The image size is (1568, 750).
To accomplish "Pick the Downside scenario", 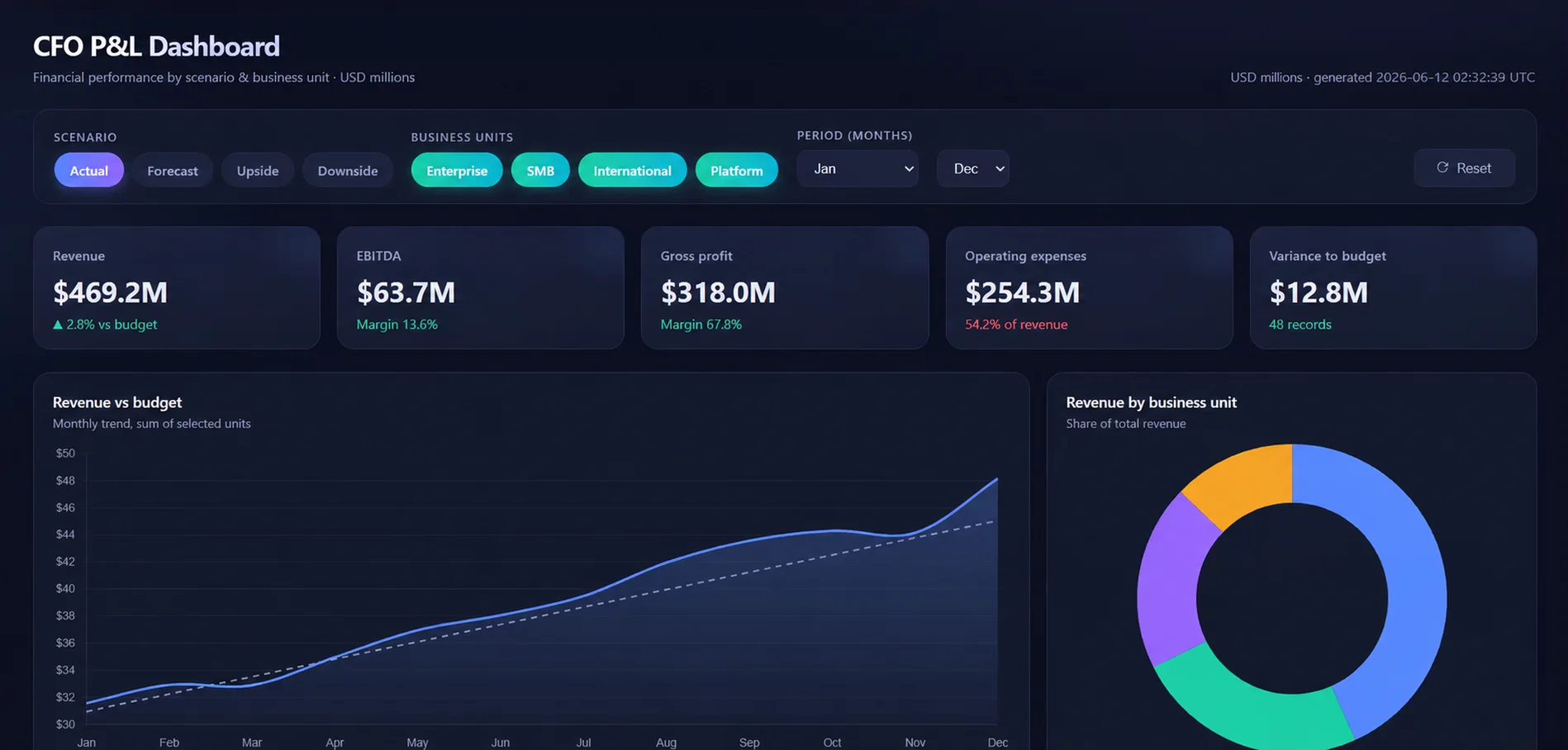I will pos(348,170).
